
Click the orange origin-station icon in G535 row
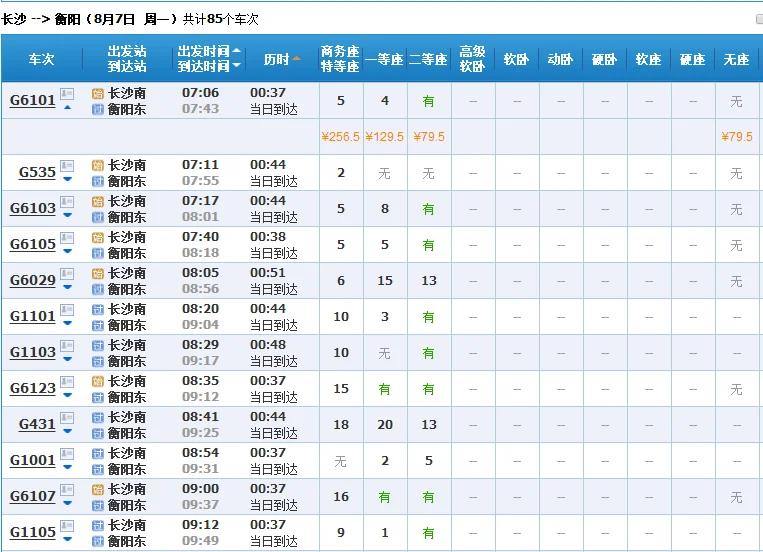pos(98,166)
